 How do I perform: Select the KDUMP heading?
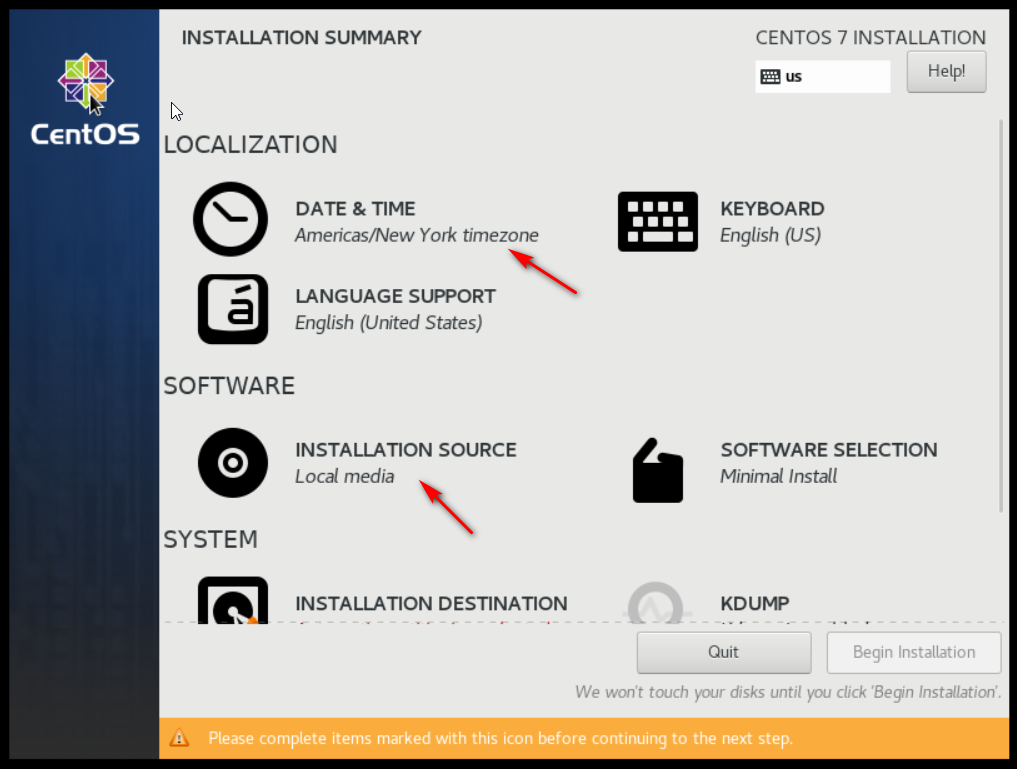(x=755, y=603)
